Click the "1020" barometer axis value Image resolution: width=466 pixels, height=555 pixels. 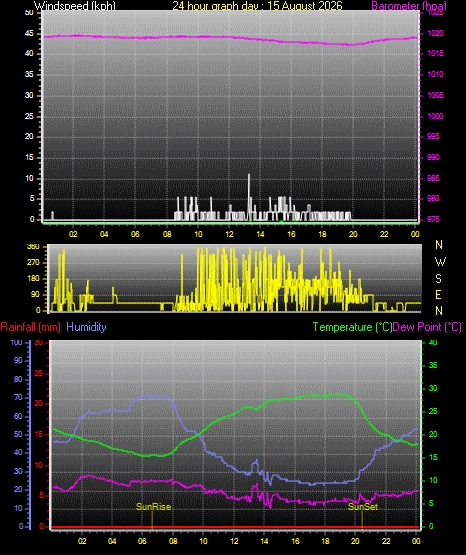click(x=436, y=33)
